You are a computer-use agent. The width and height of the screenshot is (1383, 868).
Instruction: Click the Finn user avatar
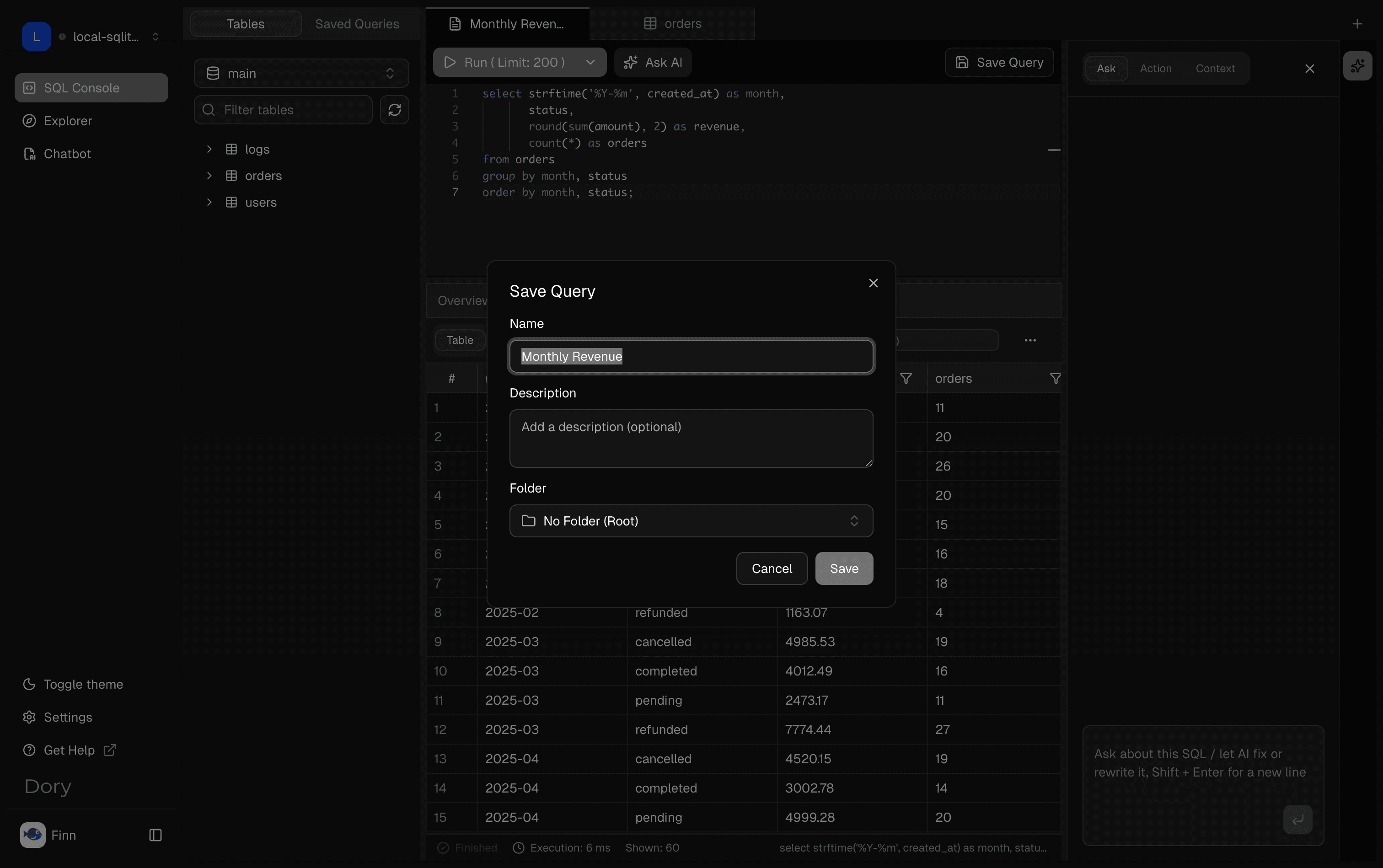(33, 835)
